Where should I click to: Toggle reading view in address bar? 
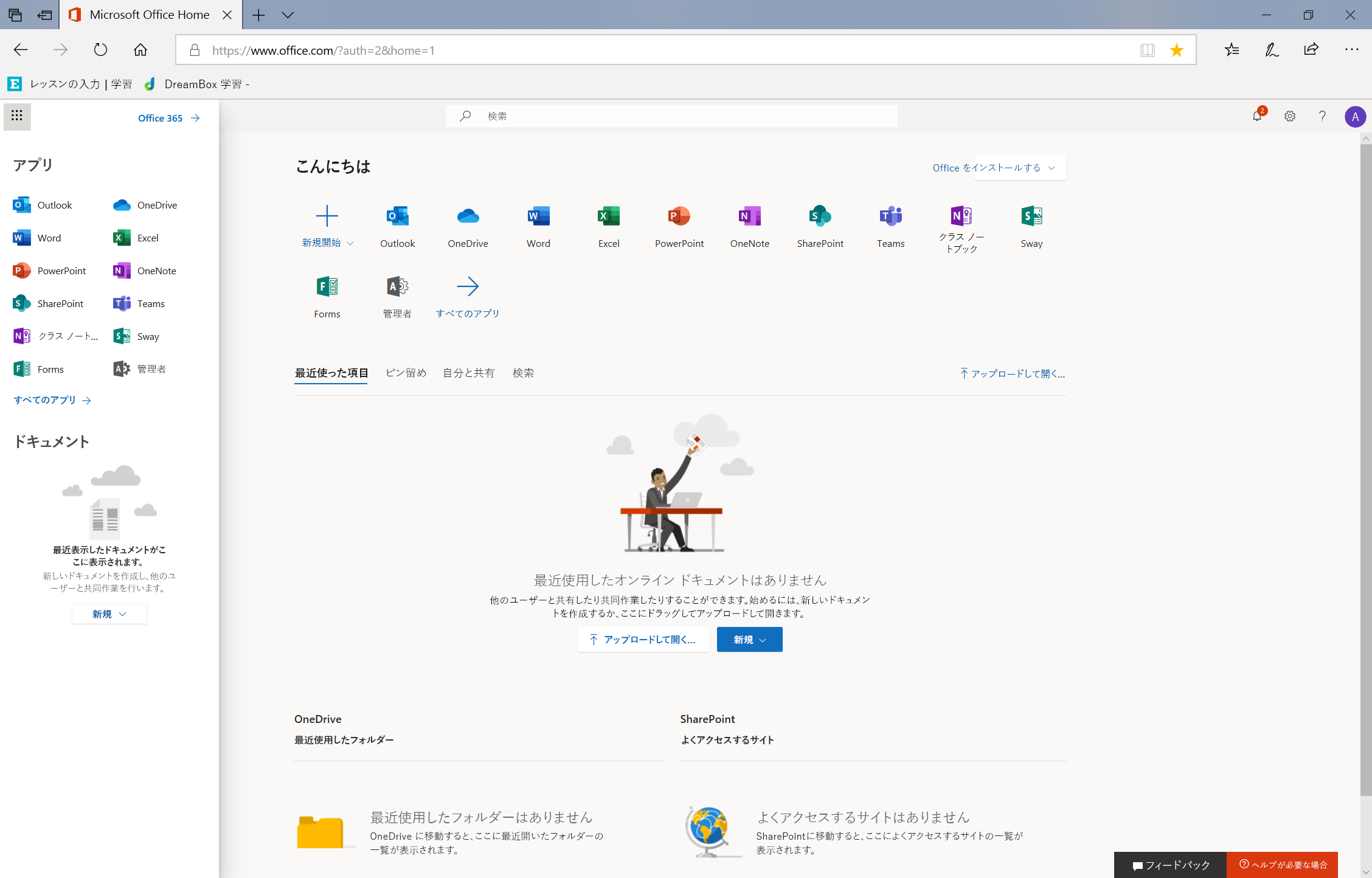tap(1147, 50)
